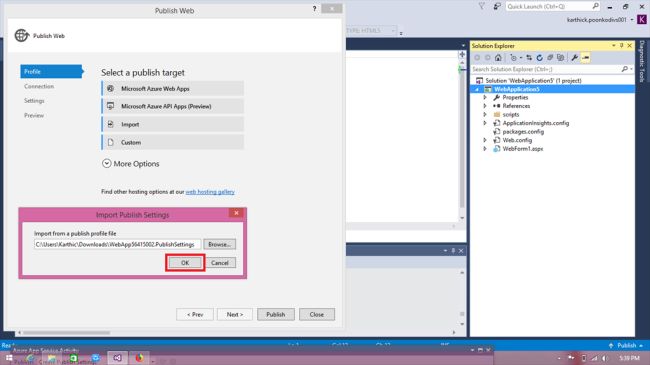The width and height of the screenshot is (650, 365).
Task: Switch to the Settings step
Action: click(34, 101)
